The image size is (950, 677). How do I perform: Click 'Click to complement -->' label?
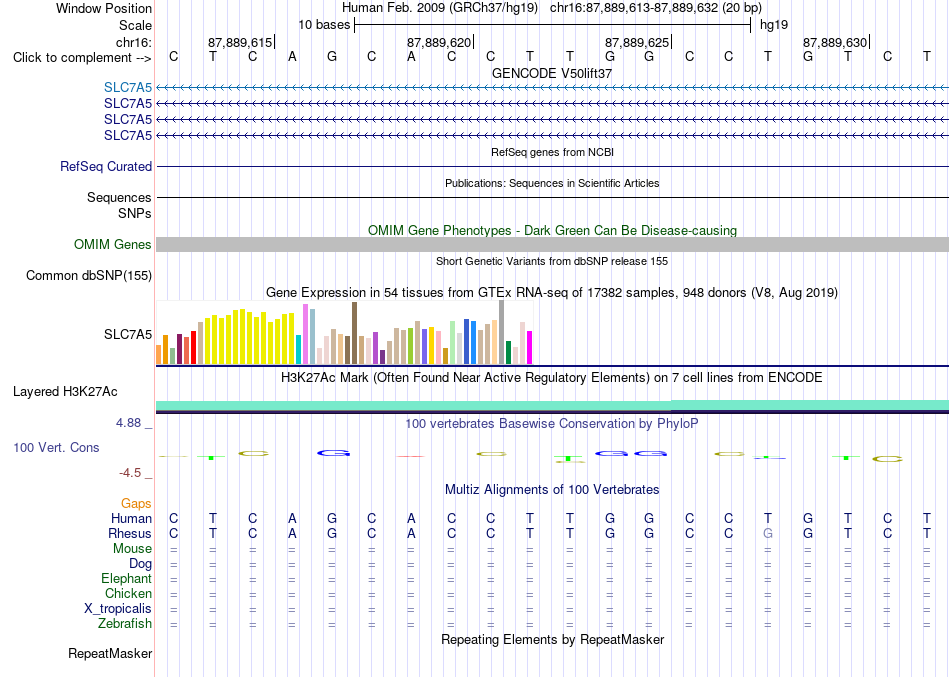tap(82, 58)
